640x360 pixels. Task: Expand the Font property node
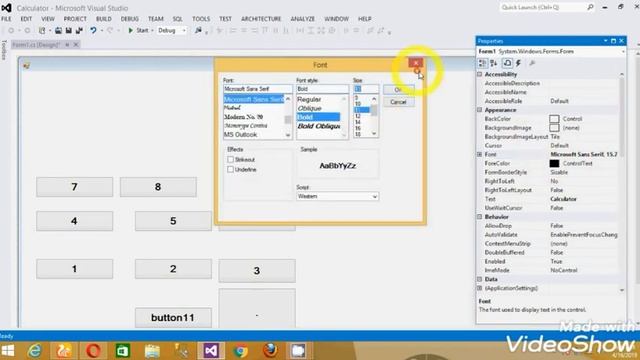(480, 154)
